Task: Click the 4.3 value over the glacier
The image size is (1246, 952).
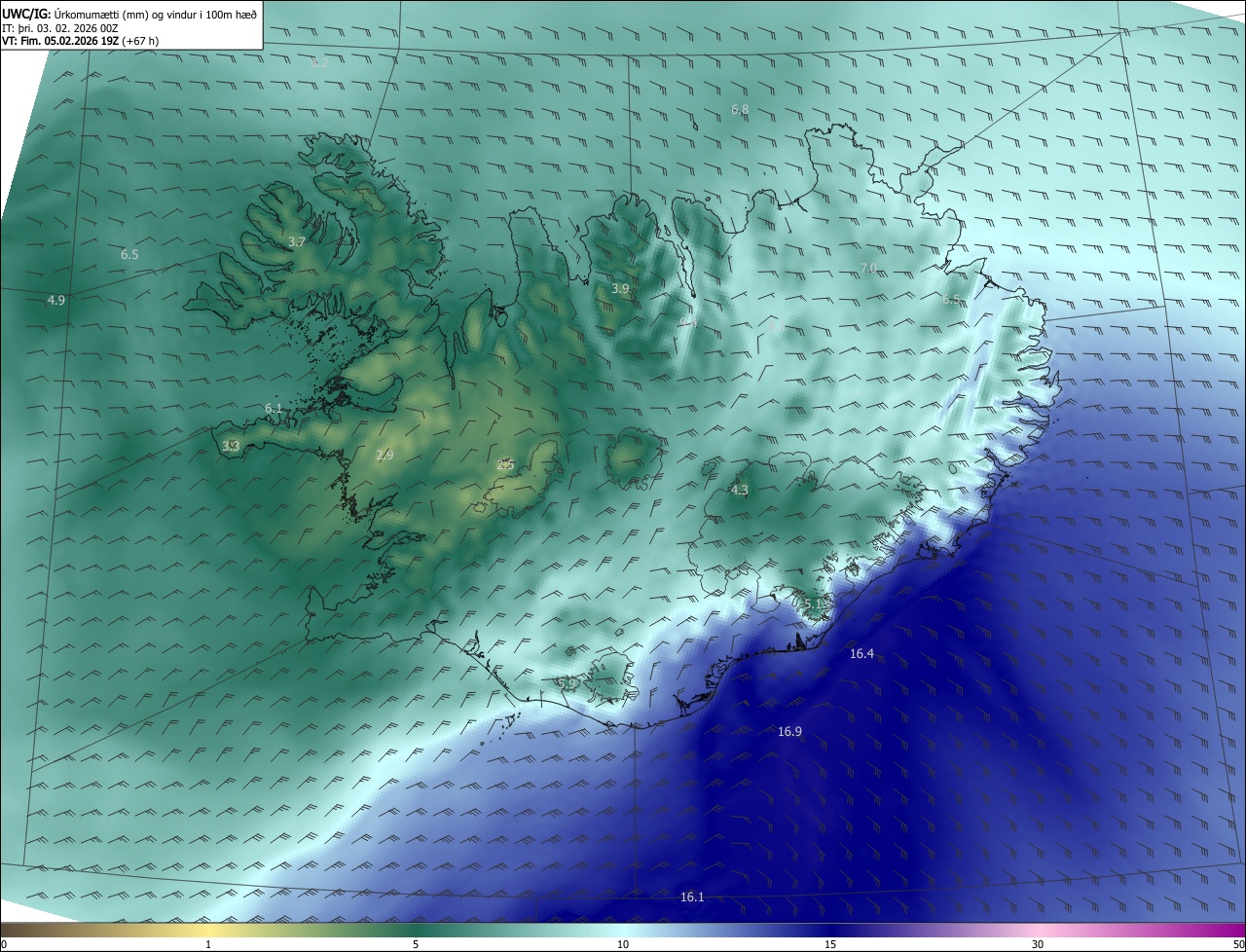Action: [739, 490]
